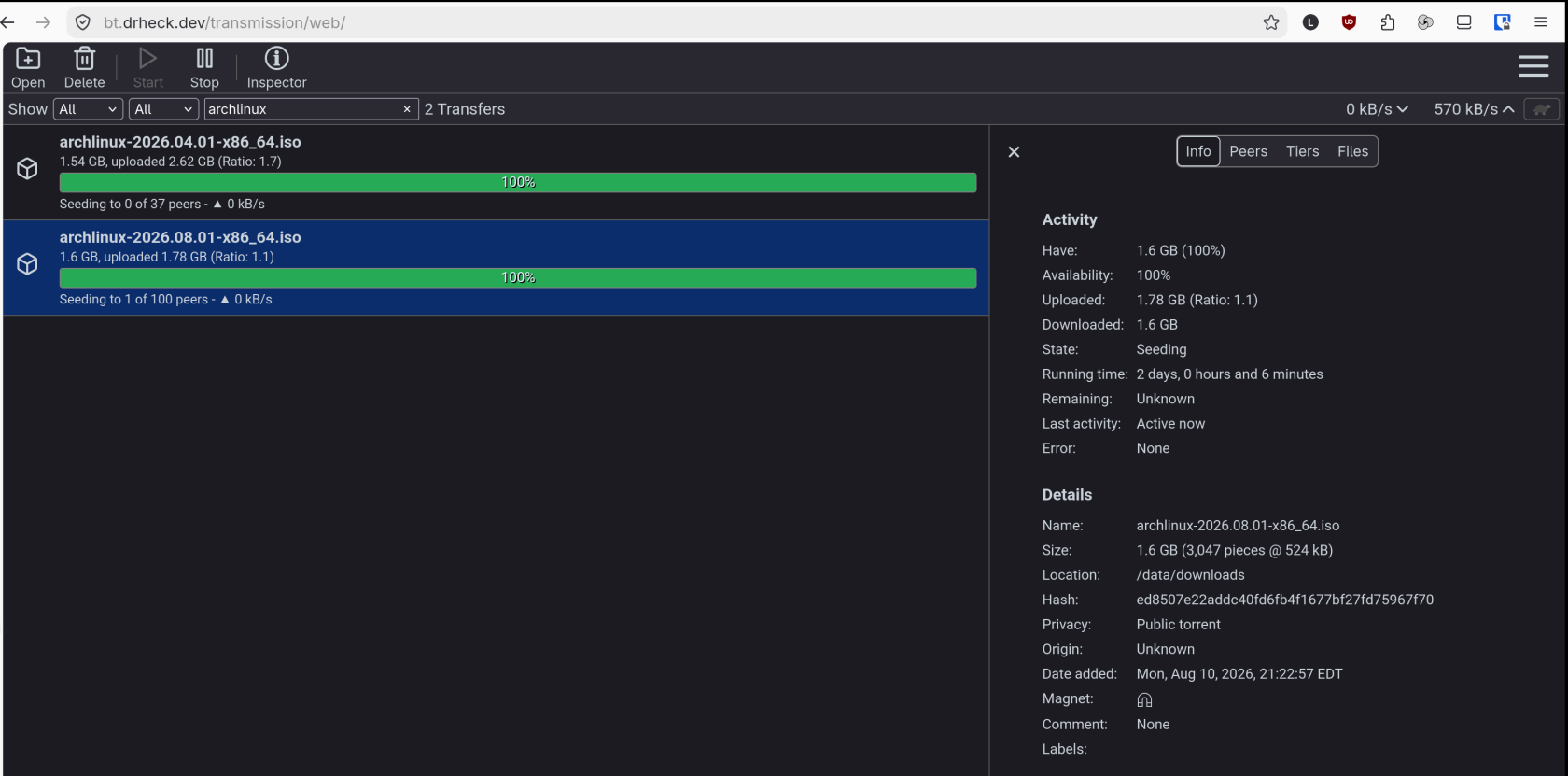
Task: Show site security shield info
Action: [x=83, y=22]
